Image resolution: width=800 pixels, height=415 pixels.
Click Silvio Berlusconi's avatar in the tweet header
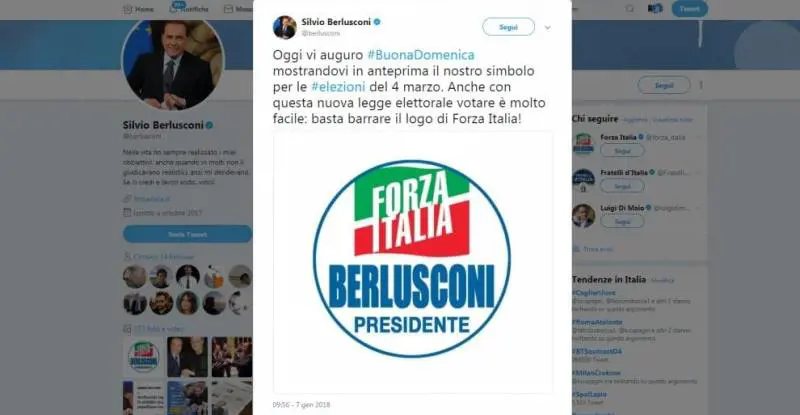click(x=285, y=27)
